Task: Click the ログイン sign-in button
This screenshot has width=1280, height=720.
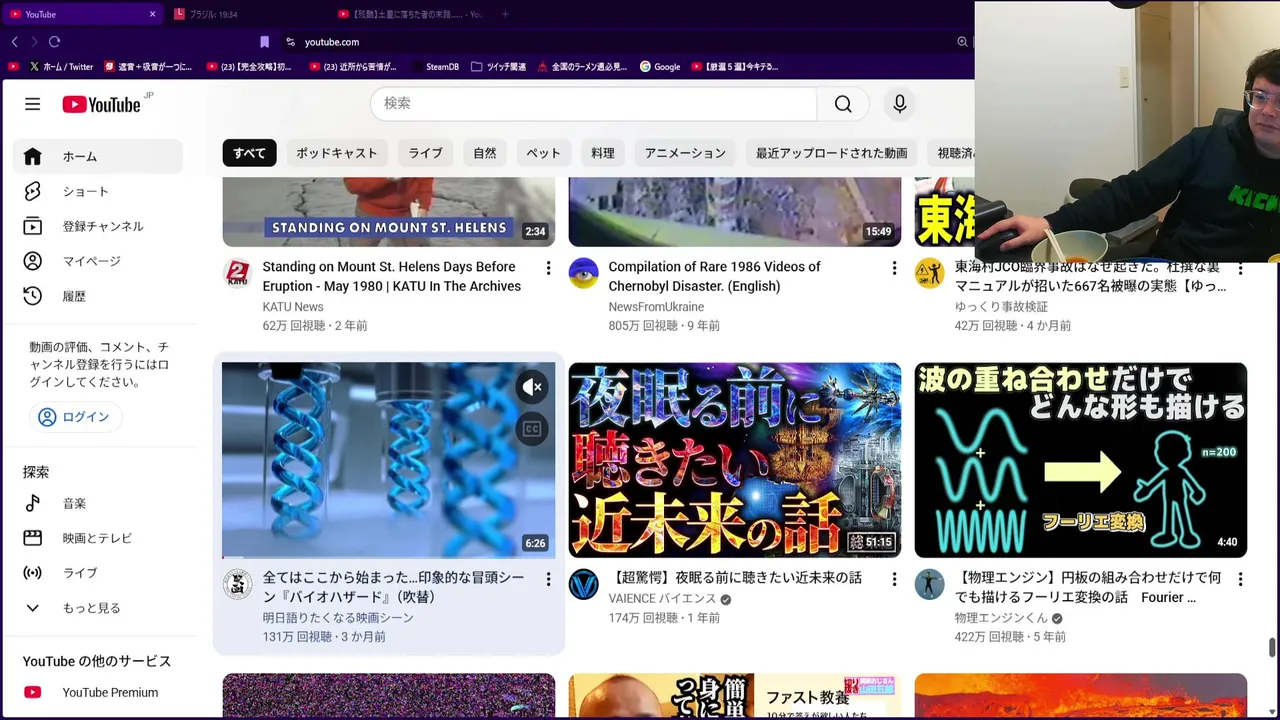Action: pyautogui.click(x=74, y=417)
